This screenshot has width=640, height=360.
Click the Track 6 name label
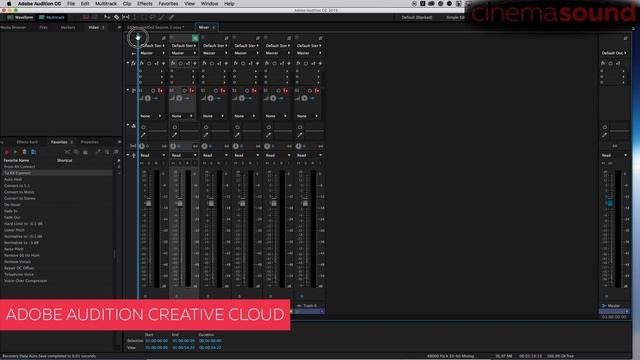310,305
